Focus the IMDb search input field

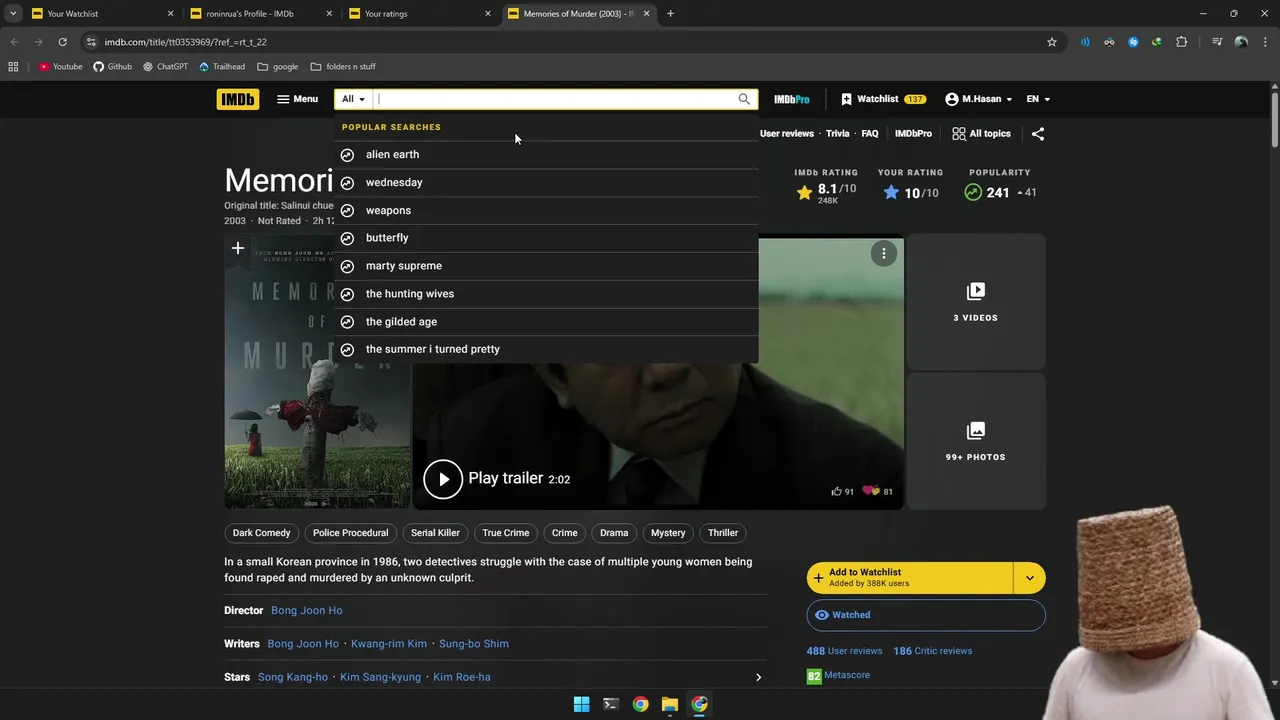(554, 99)
